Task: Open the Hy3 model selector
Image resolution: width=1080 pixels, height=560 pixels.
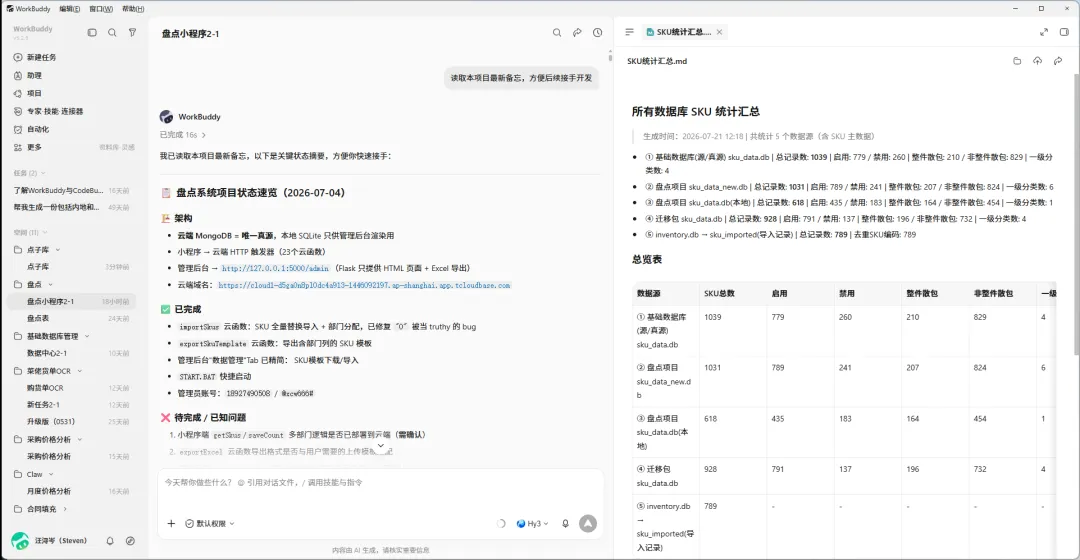Action: [532, 523]
